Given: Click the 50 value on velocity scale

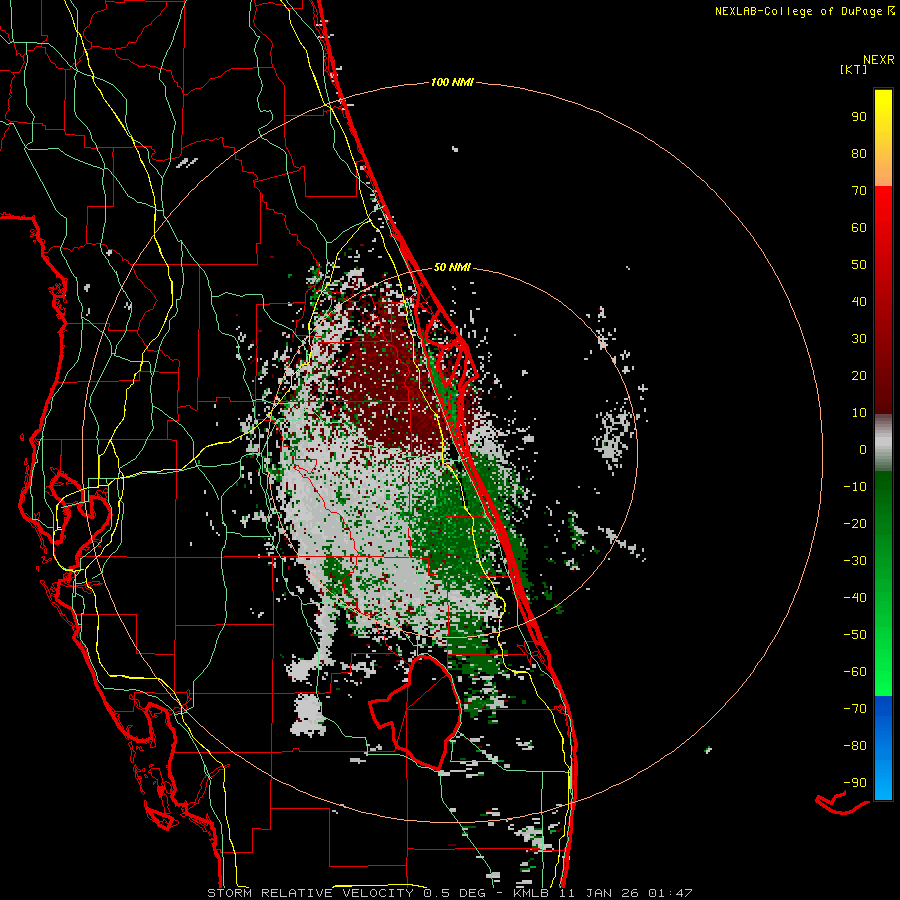Looking at the screenshot, I should (x=859, y=265).
